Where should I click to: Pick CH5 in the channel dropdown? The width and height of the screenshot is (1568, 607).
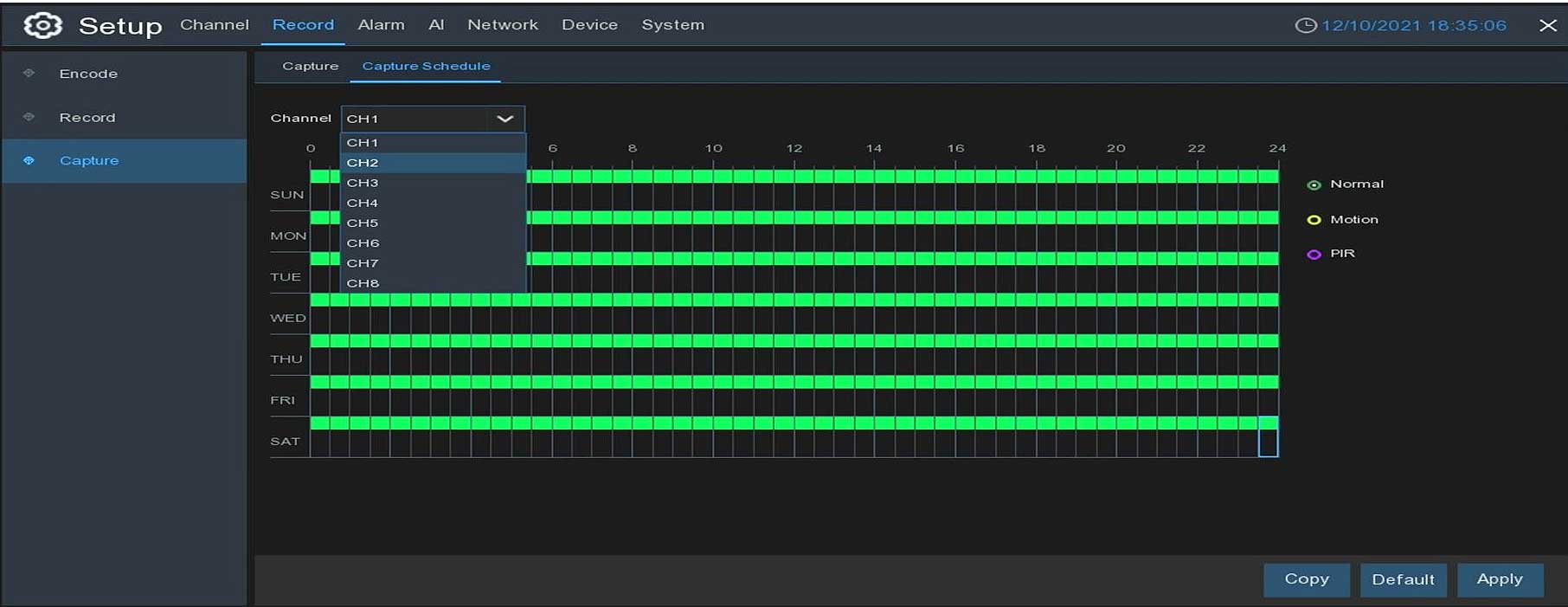click(x=363, y=223)
